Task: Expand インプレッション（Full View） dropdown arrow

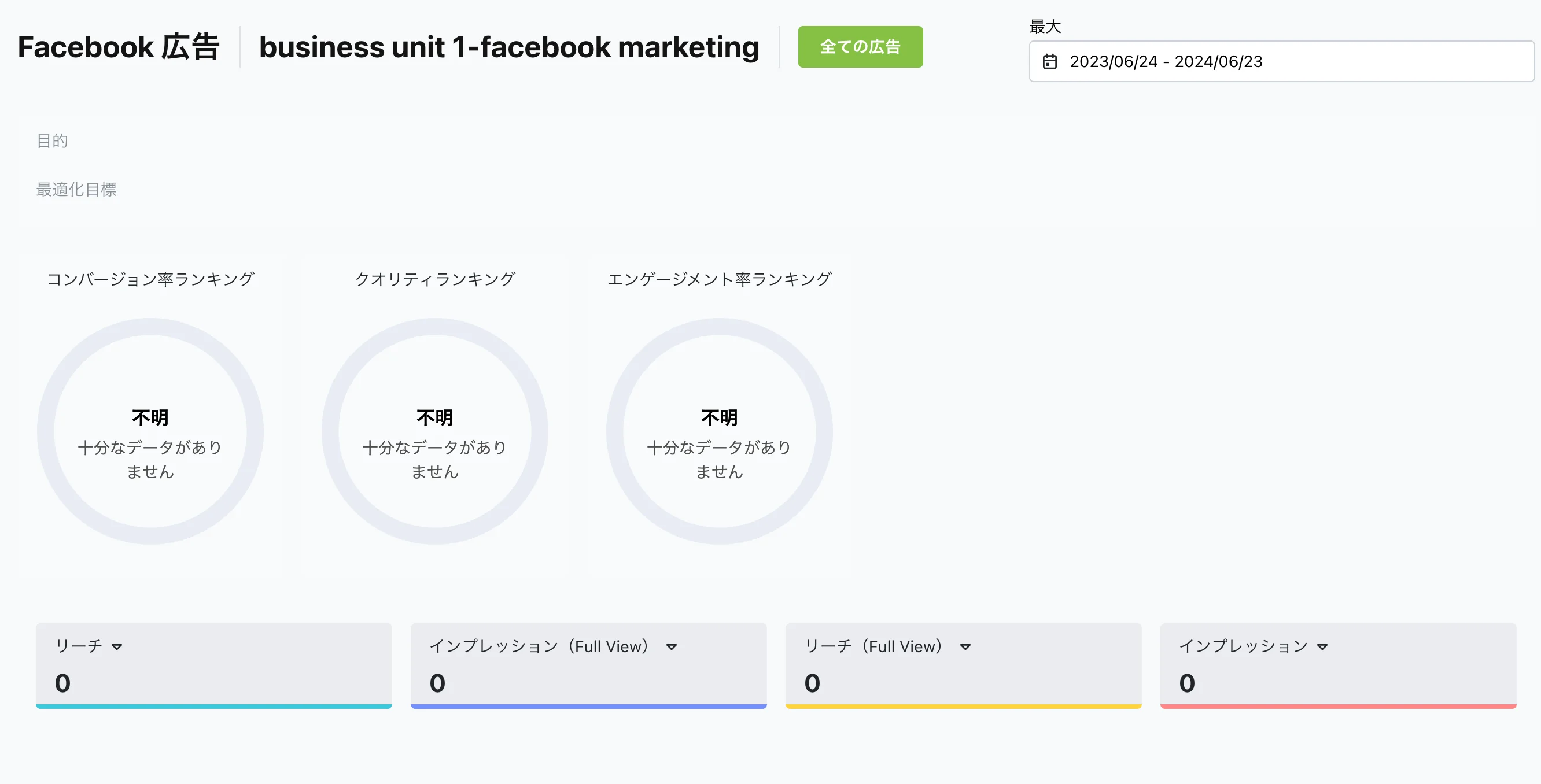Action: point(671,647)
